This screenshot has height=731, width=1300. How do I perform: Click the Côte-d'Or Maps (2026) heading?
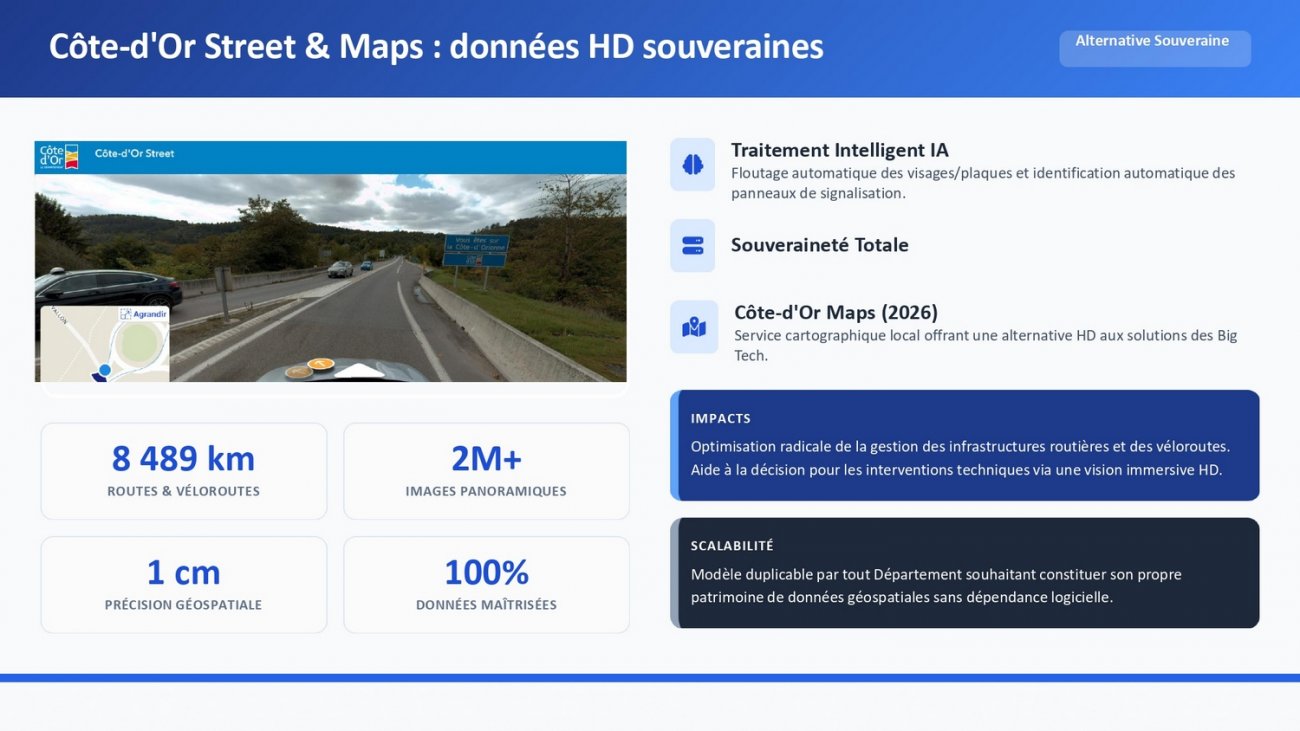[x=835, y=312]
